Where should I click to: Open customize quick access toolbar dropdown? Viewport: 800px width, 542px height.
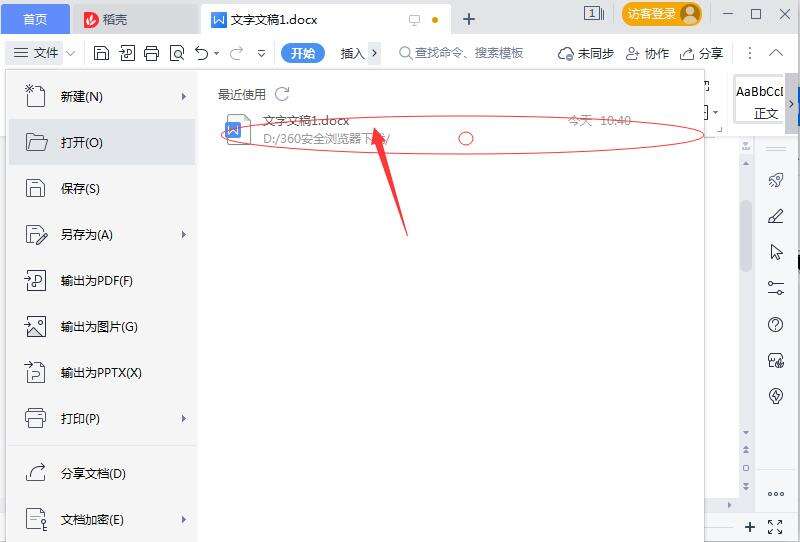pyautogui.click(x=261, y=53)
